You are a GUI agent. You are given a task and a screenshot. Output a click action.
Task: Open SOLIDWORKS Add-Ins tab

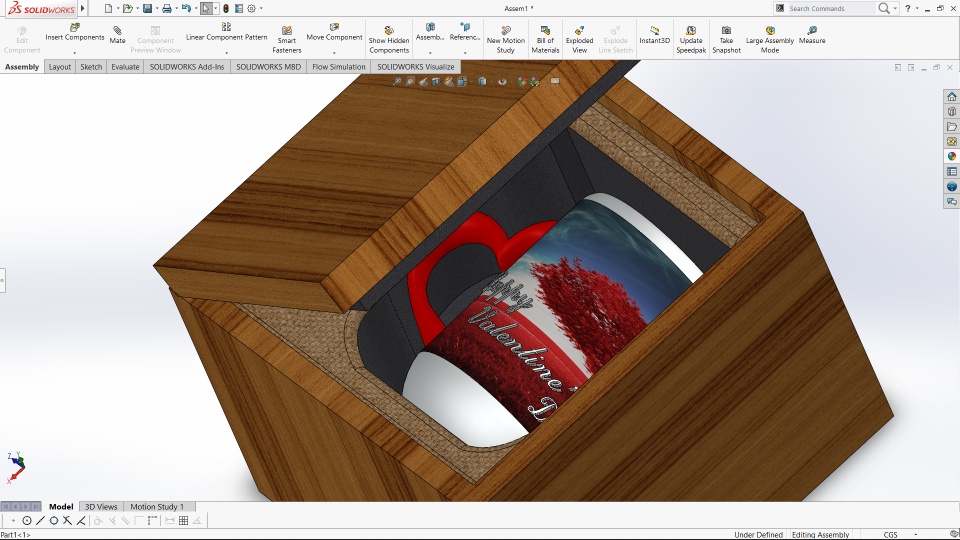coord(187,67)
